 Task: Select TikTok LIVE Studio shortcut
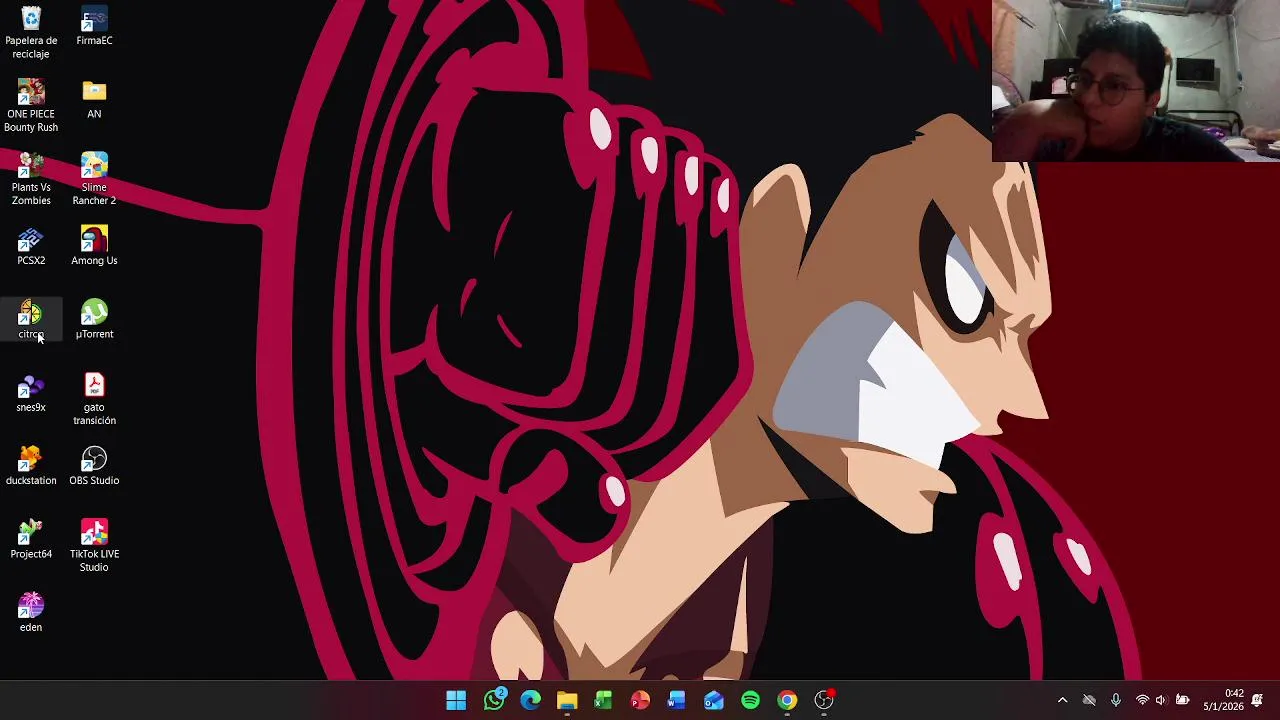pyautogui.click(x=94, y=546)
